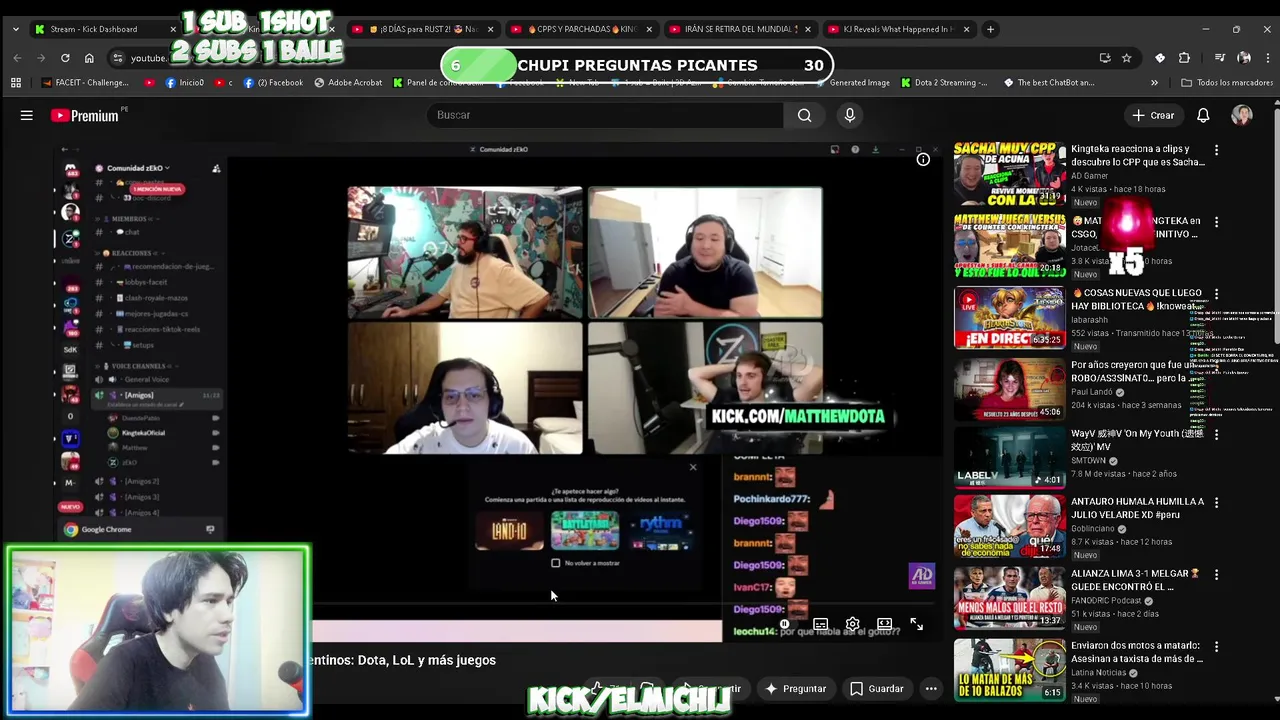Switch the player to theater mode
Viewport: 1280px width, 720px height.
(884, 624)
